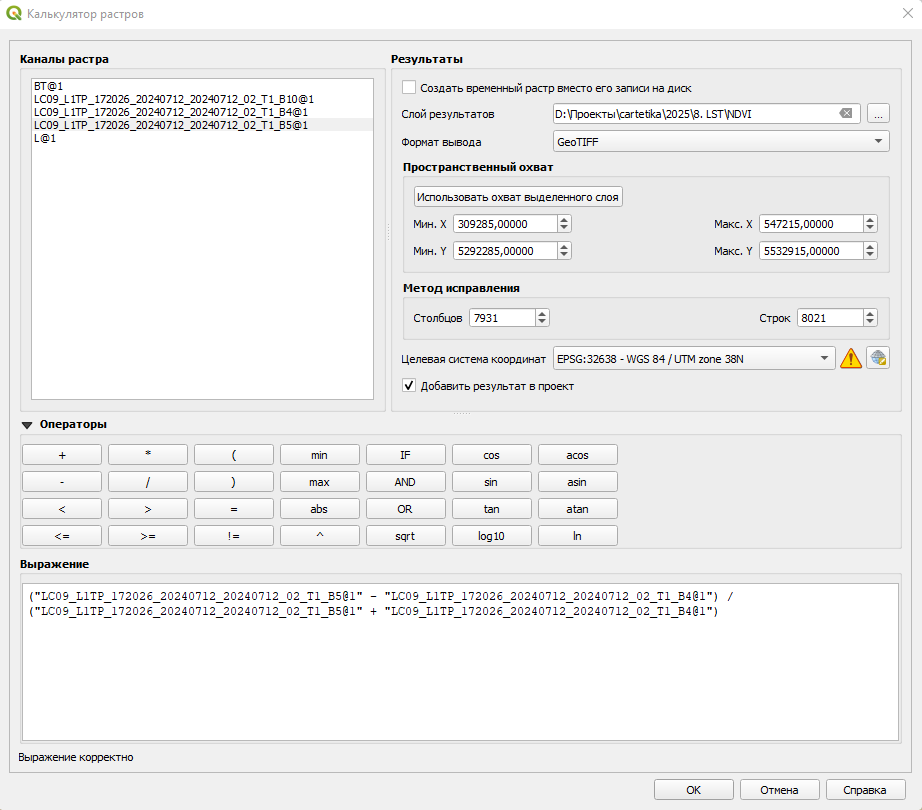The image size is (922, 810).
Task: Insert the multiplication operator
Action: point(148,455)
